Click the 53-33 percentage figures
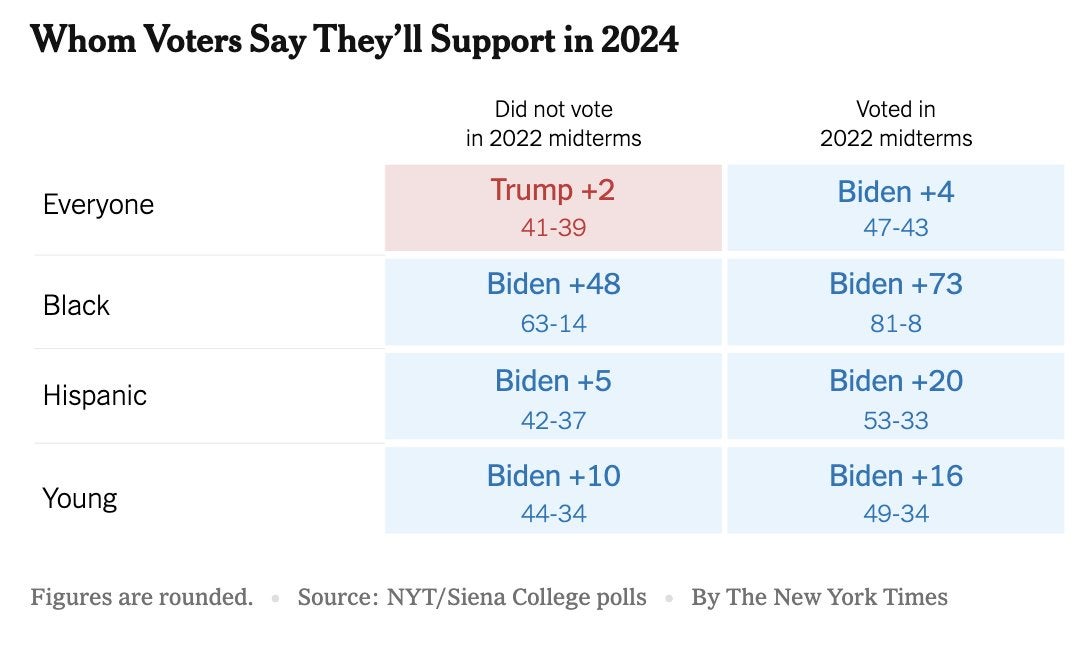The height and width of the screenshot is (648, 1090). [896, 421]
